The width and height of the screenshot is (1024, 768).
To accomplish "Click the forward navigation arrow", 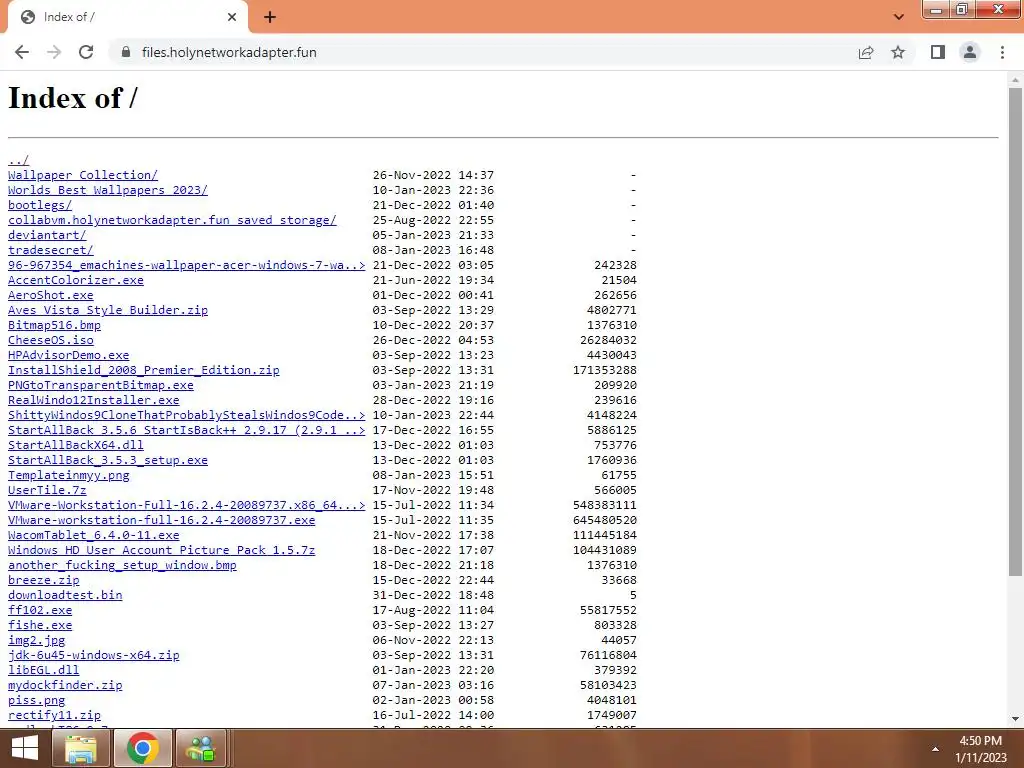I will pyautogui.click(x=54, y=52).
